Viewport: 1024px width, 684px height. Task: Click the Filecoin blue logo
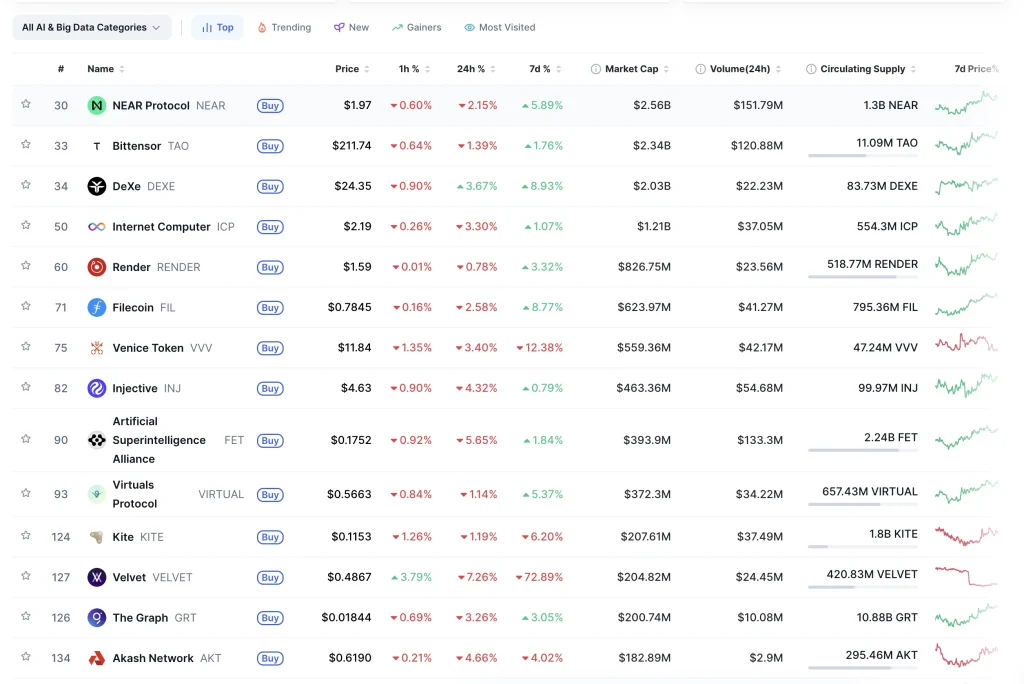pos(97,308)
